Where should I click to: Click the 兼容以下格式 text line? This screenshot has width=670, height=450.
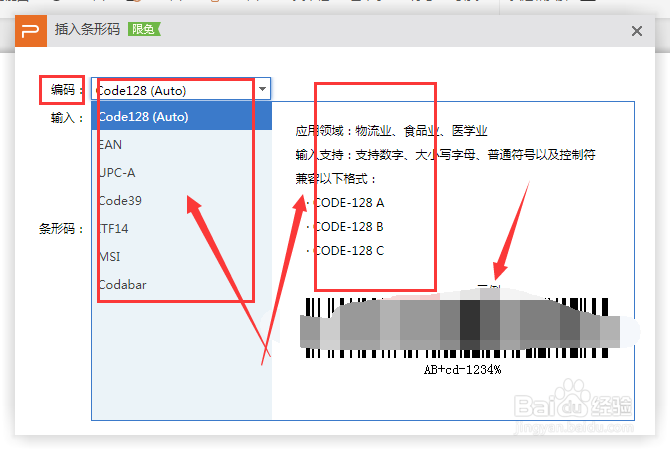point(336,179)
